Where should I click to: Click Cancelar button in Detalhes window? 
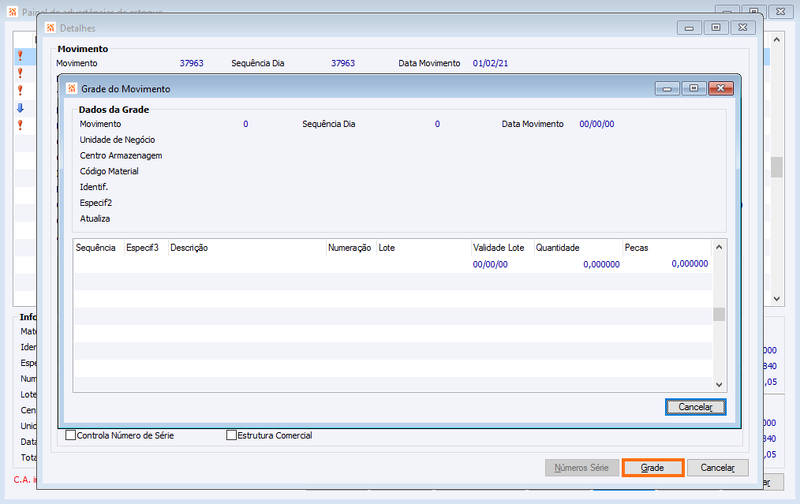tap(717, 467)
